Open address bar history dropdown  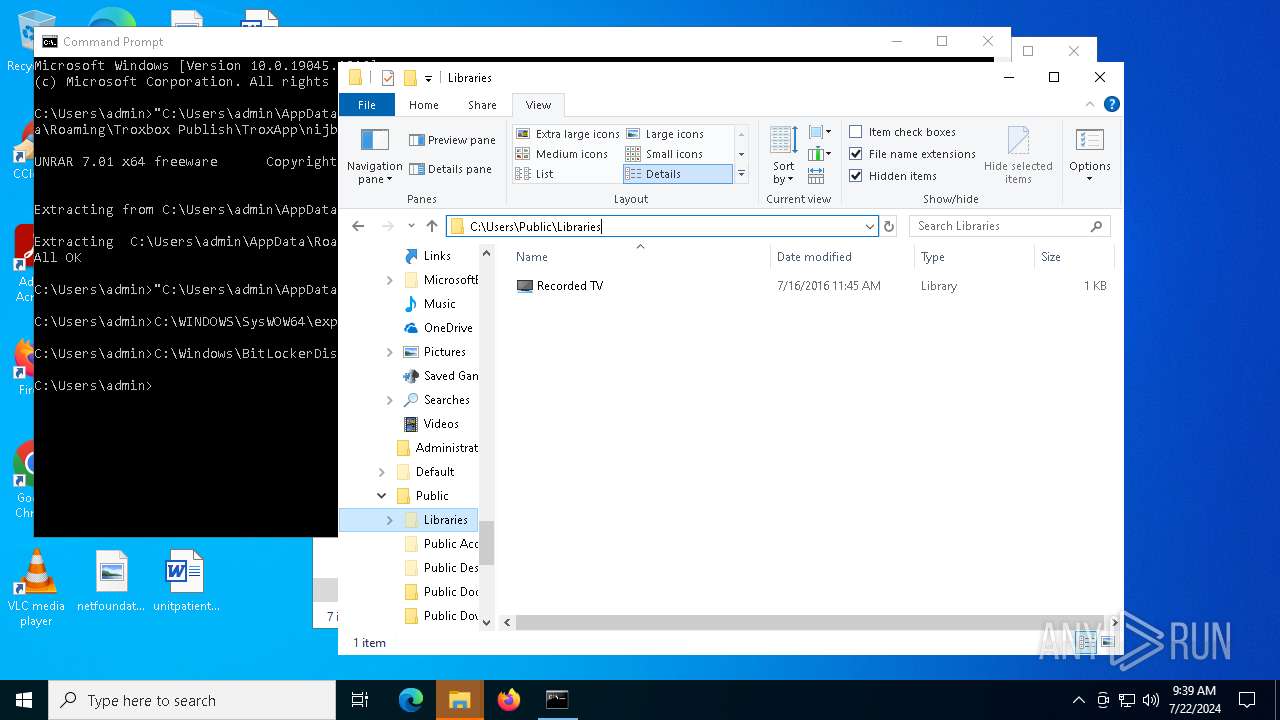[869, 227]
